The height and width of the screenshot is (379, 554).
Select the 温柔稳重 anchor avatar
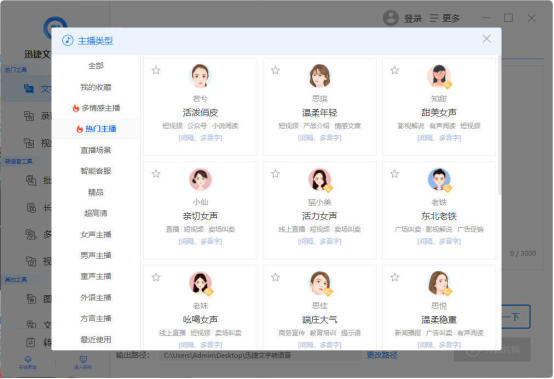439,283
